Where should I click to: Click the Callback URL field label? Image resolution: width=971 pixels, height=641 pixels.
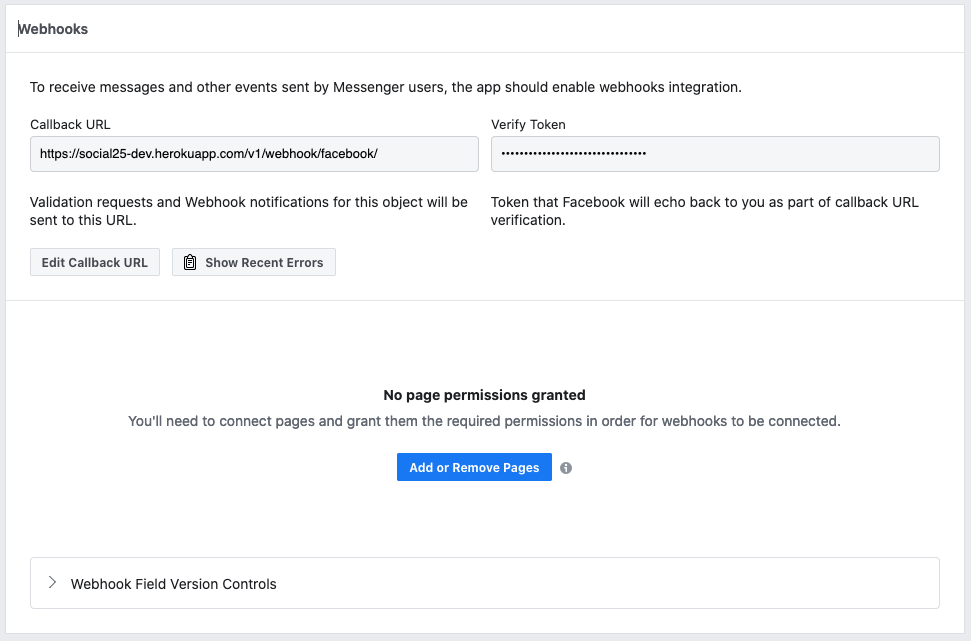point(70,125)
